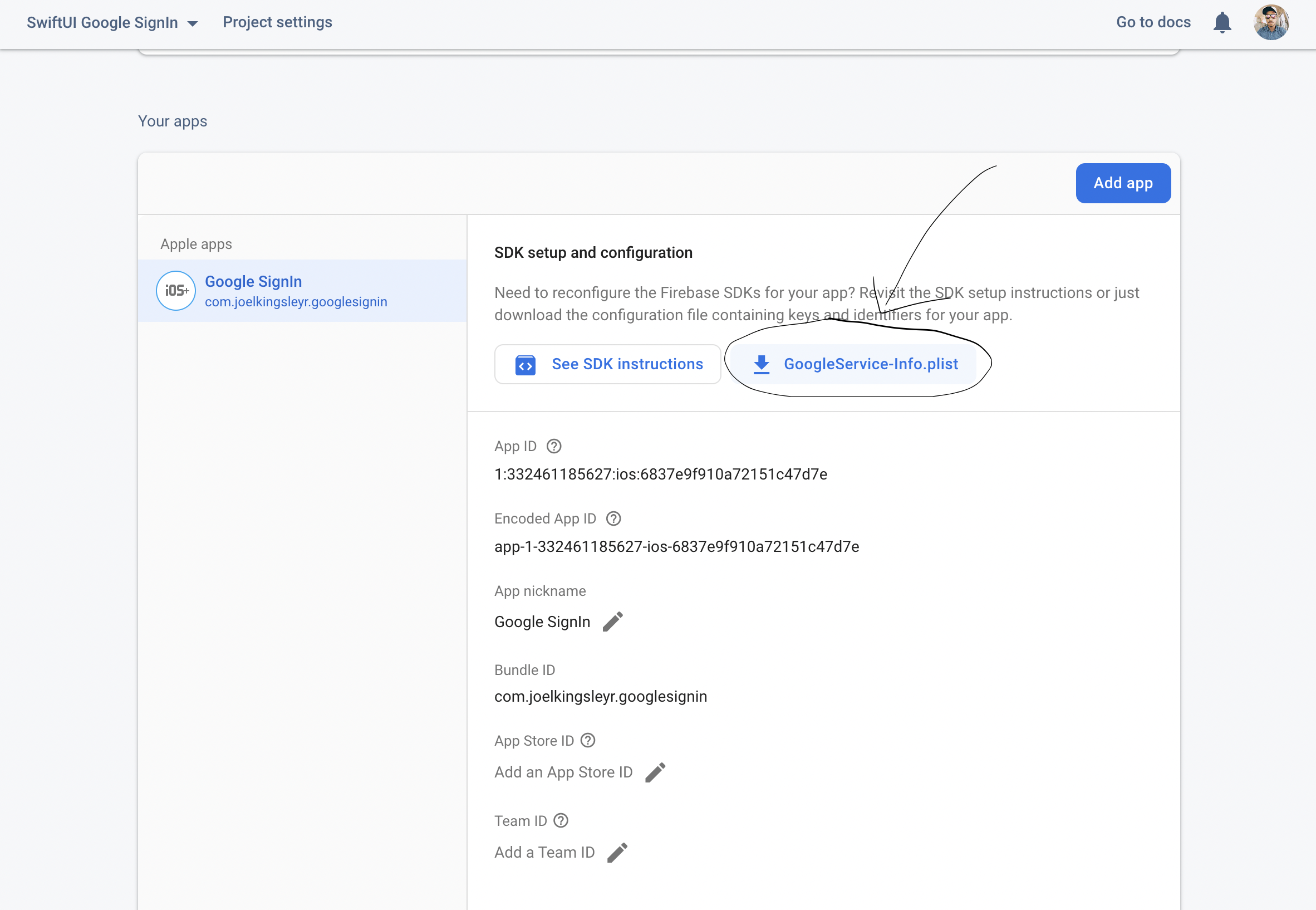Expand the SwiftUI Google SignIn project dropdown
Screen dimensions: 1316x910
(x=193, y=23)
